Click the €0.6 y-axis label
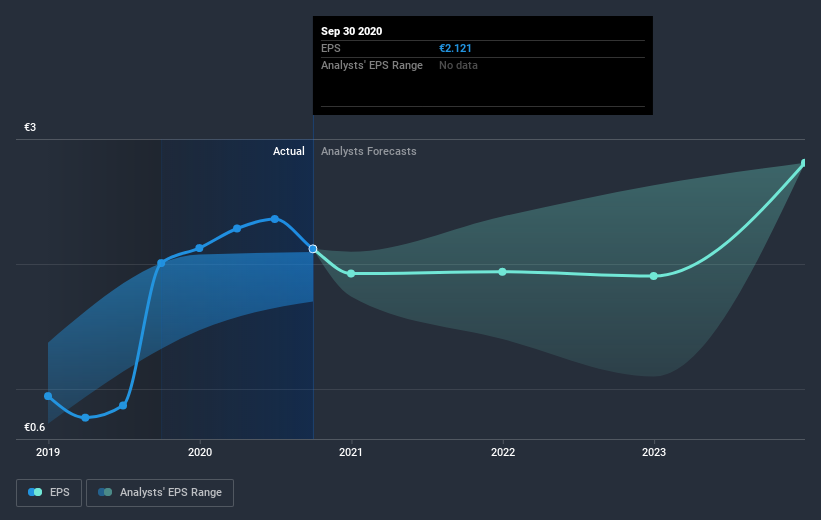The image size is (821, 520). 35,427
